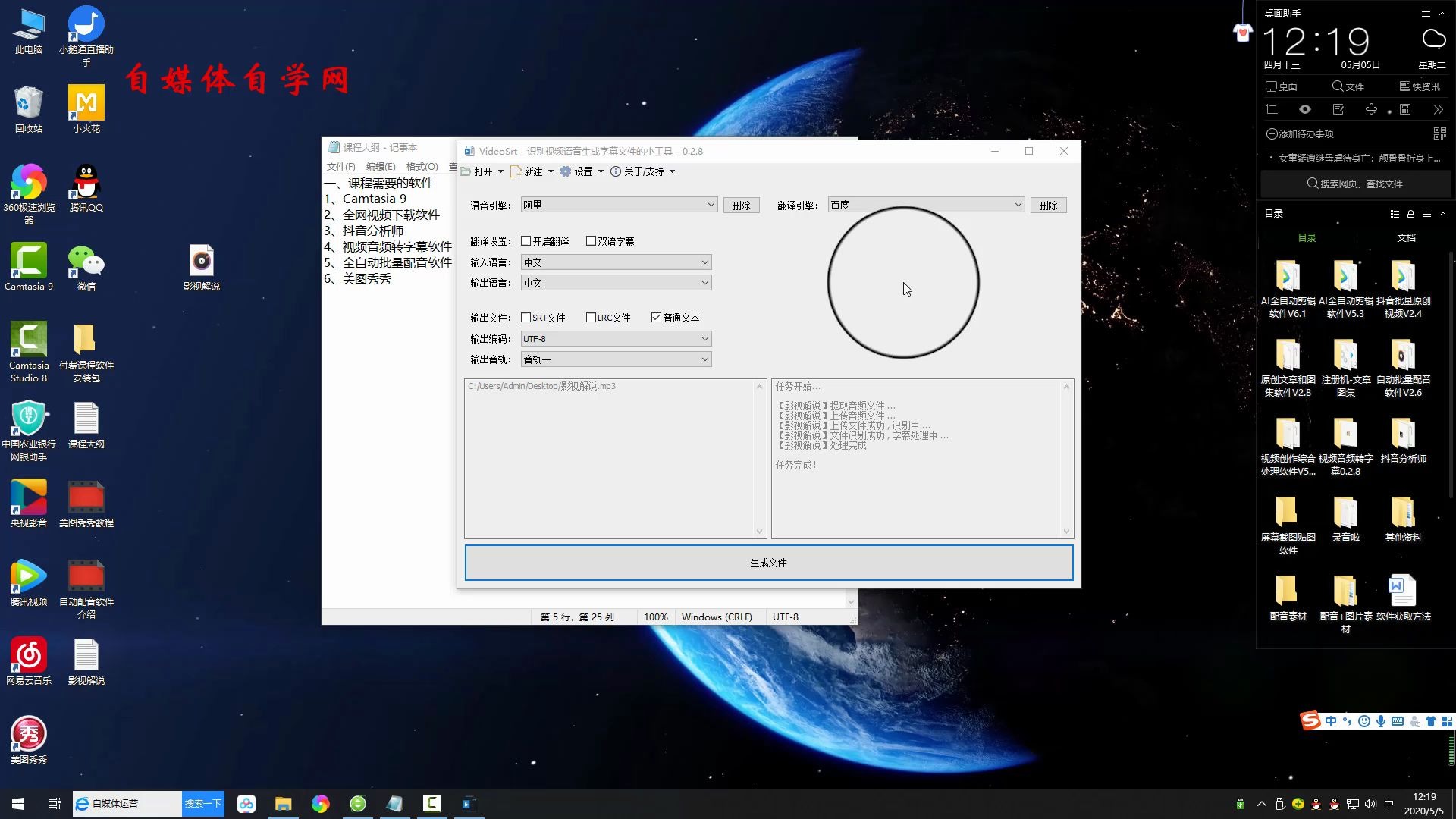
Task: Click the file path input field
Action: [611, 386]
